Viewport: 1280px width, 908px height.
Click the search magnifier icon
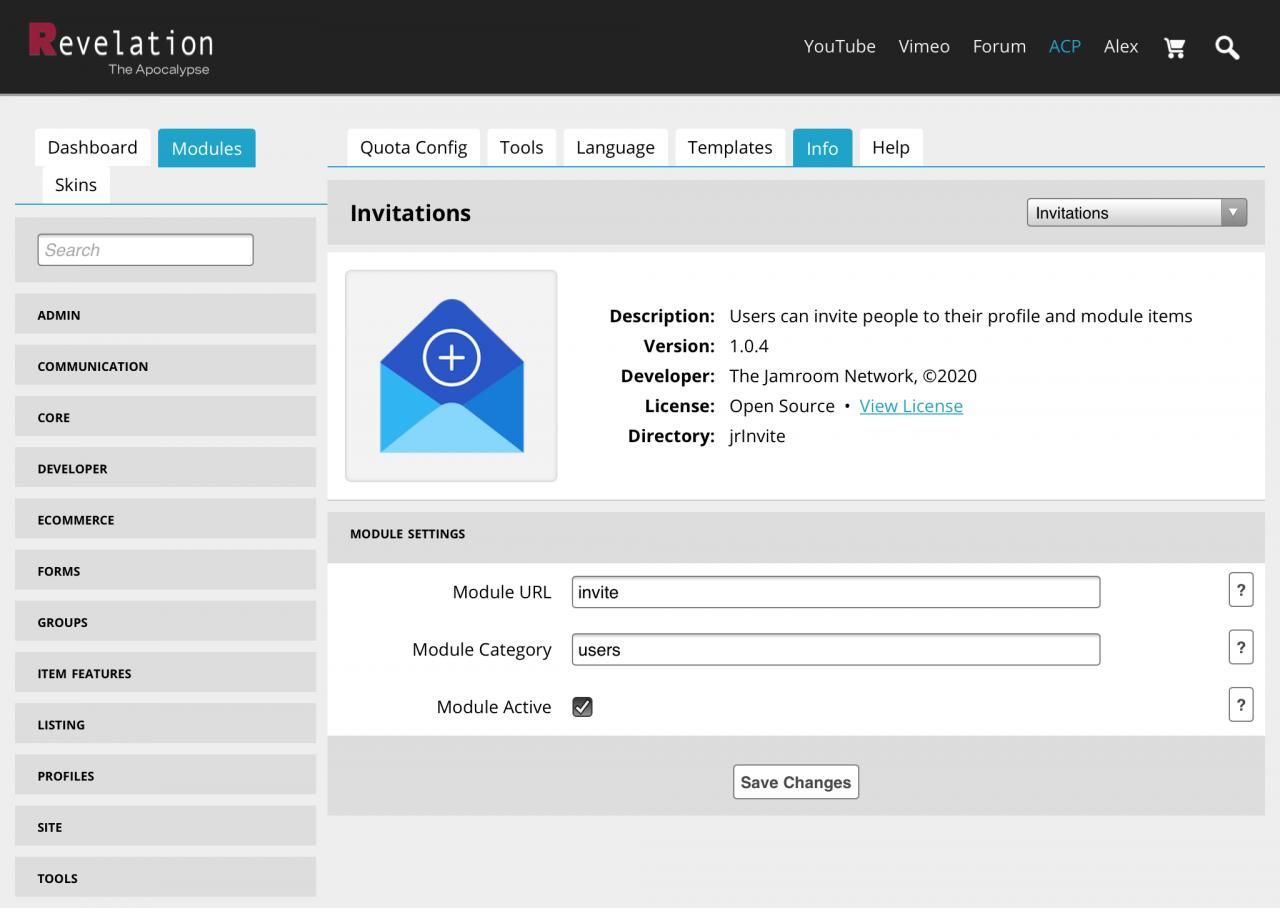pos(1227,47)
